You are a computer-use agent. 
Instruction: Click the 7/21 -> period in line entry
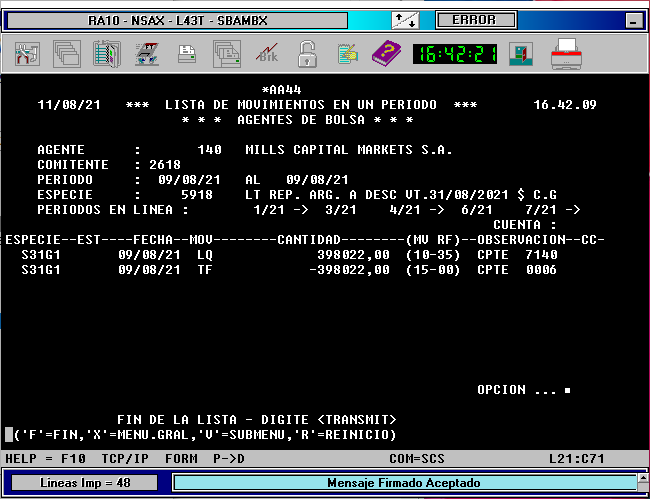[x=553, y=210]
